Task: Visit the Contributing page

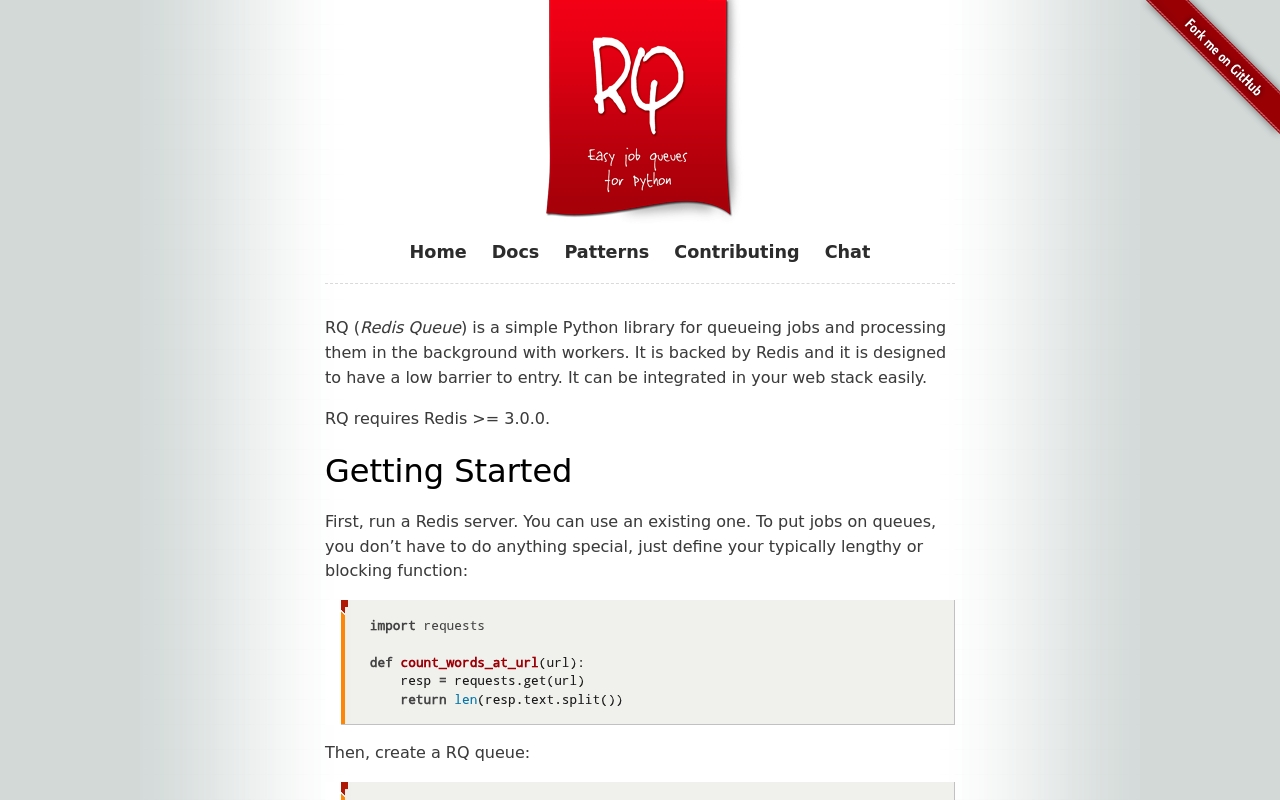Action: click(x=737, y=252)
